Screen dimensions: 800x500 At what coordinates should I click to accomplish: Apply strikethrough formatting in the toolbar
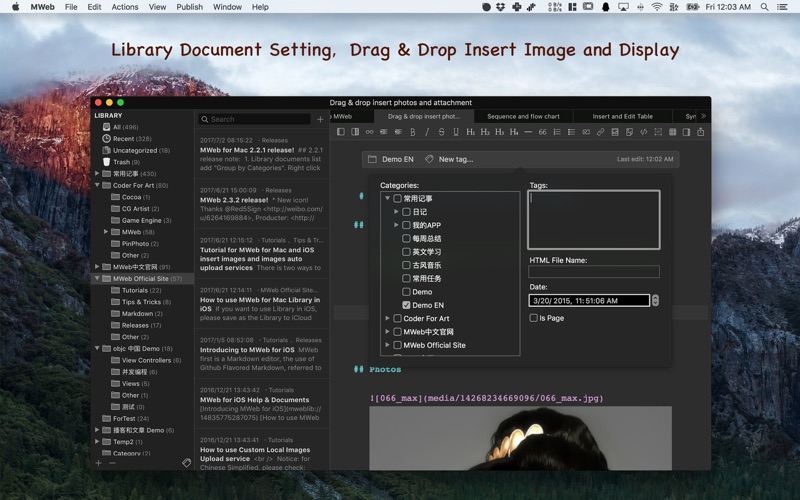click(x=441, y=132)
